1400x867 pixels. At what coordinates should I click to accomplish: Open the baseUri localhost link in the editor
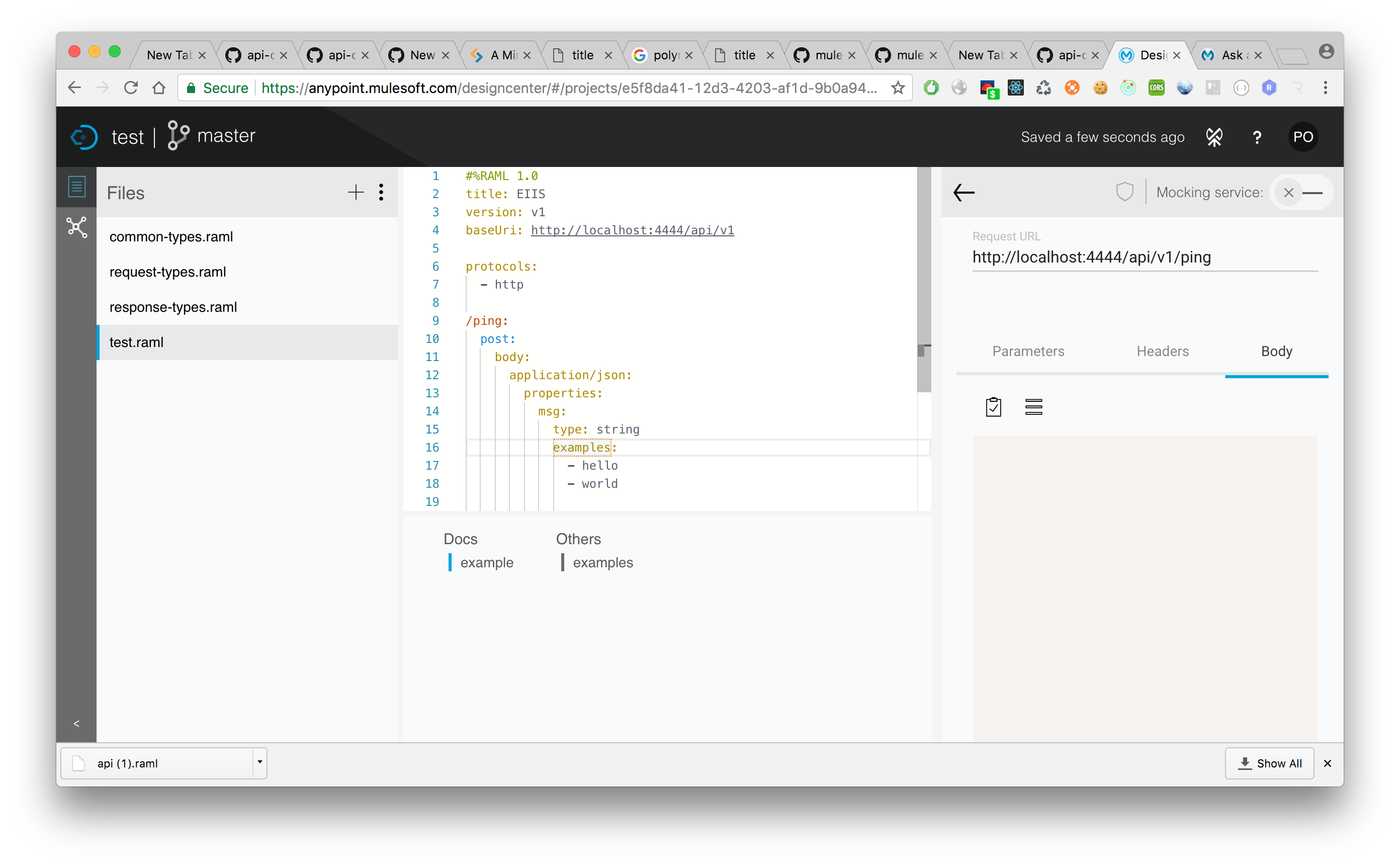(632, 230)
